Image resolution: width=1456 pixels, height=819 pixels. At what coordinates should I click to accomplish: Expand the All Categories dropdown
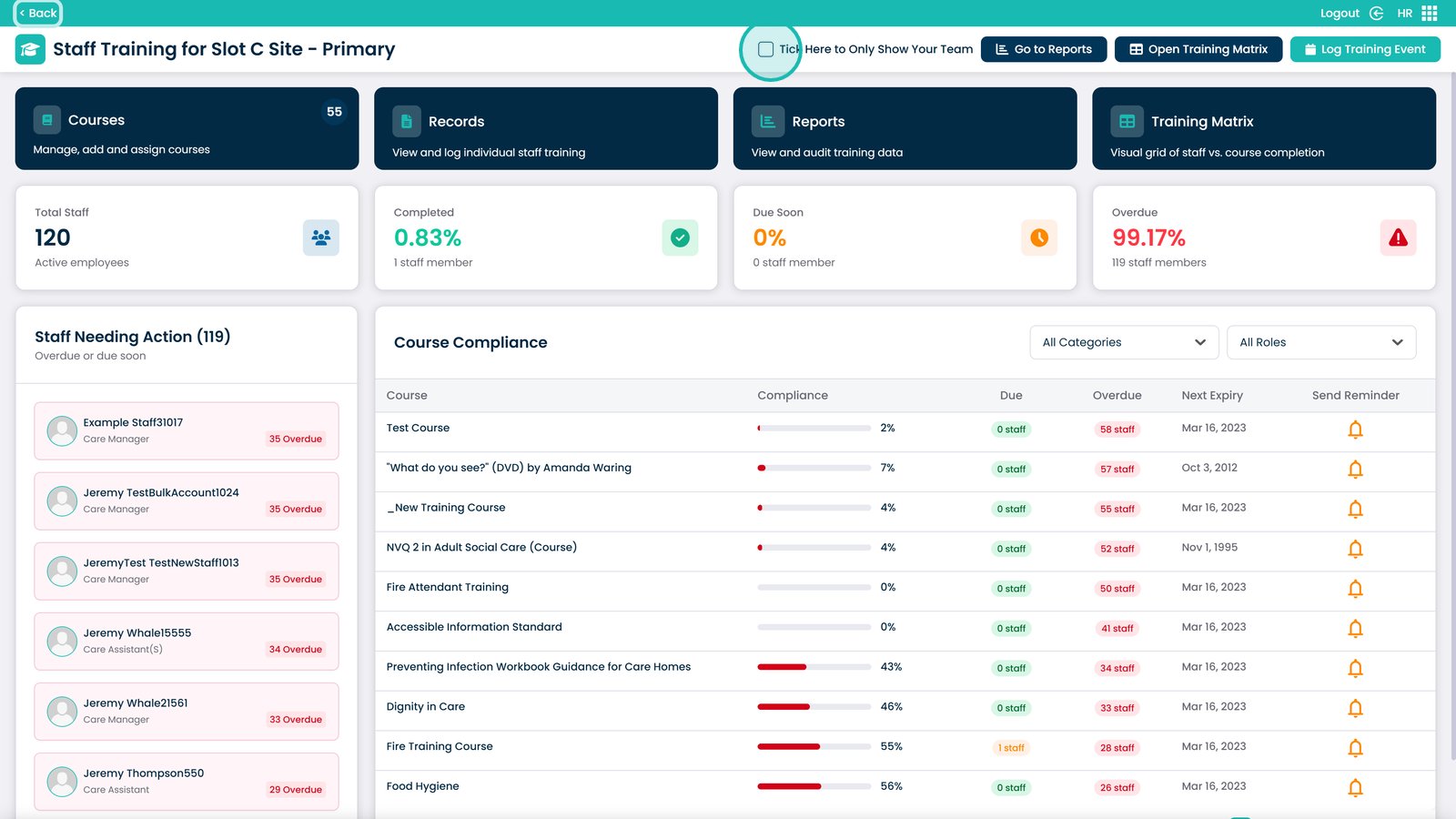1124,342
